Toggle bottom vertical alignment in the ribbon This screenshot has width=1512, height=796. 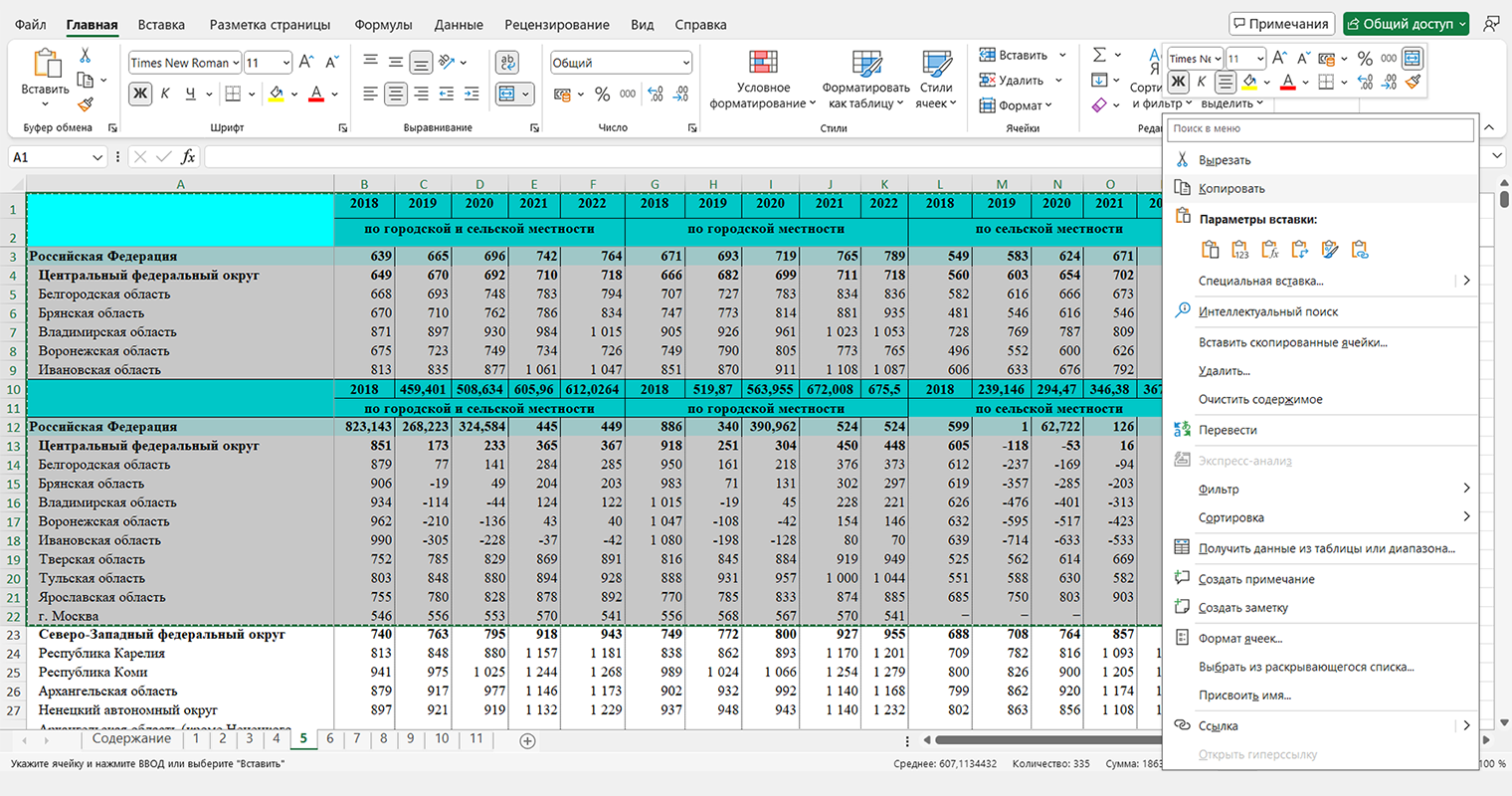(421, 62)
